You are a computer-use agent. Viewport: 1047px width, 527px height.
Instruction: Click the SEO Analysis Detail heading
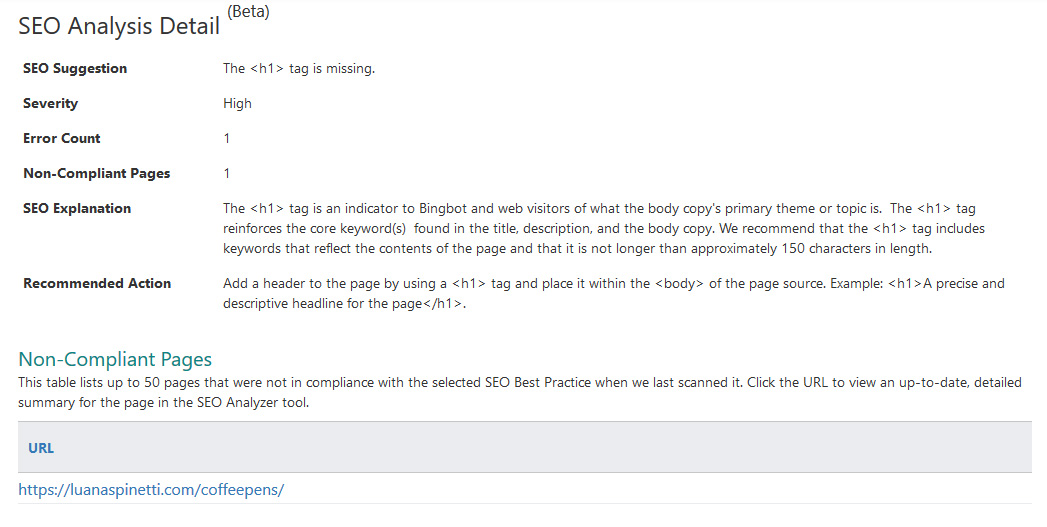tap(119, 27)
